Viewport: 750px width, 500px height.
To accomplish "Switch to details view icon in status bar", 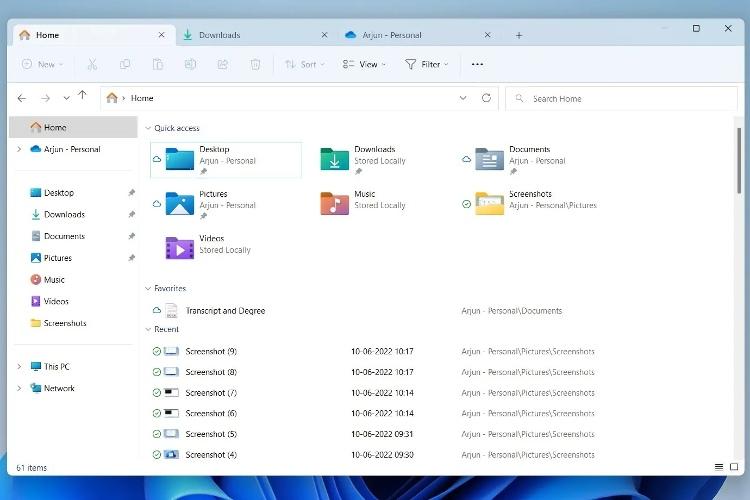I will tap(719, 467).
